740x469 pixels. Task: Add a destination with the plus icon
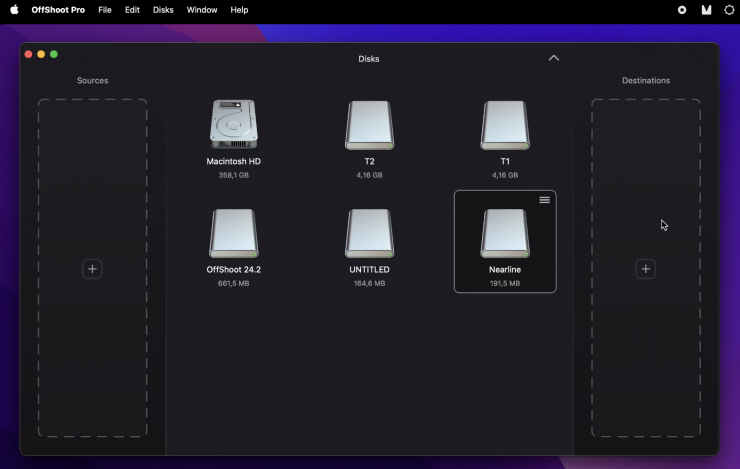pyautogui.click(x=646, y=269)
